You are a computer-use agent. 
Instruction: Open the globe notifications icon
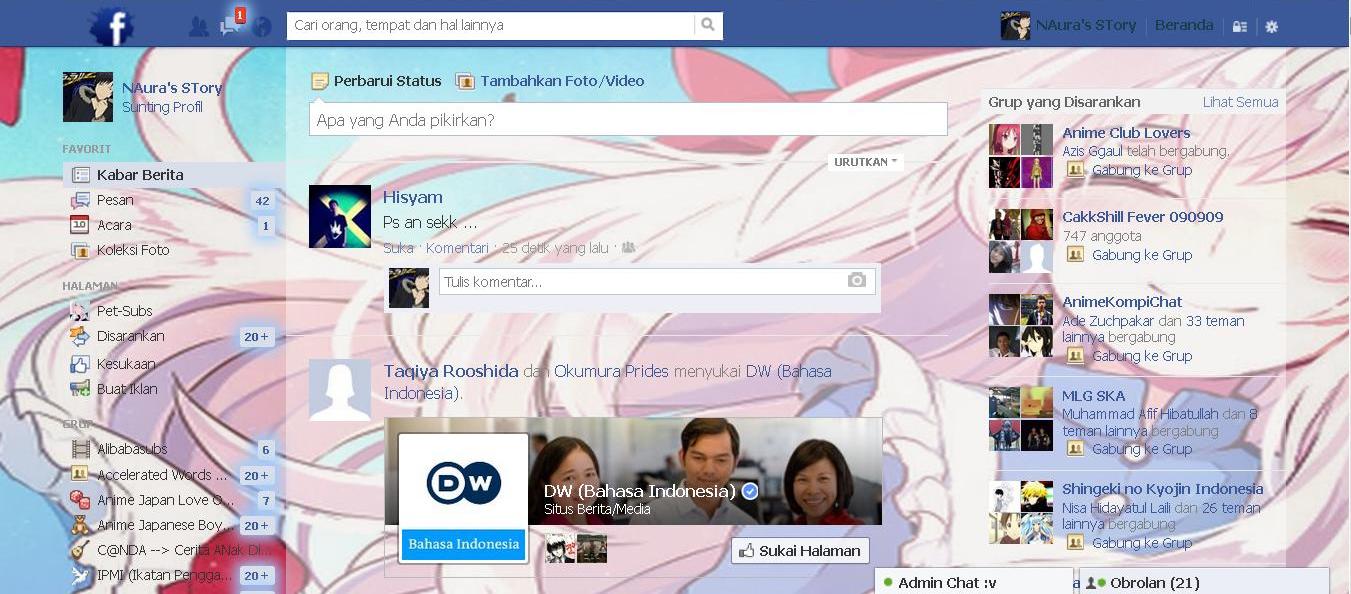[x=262, y=26]
